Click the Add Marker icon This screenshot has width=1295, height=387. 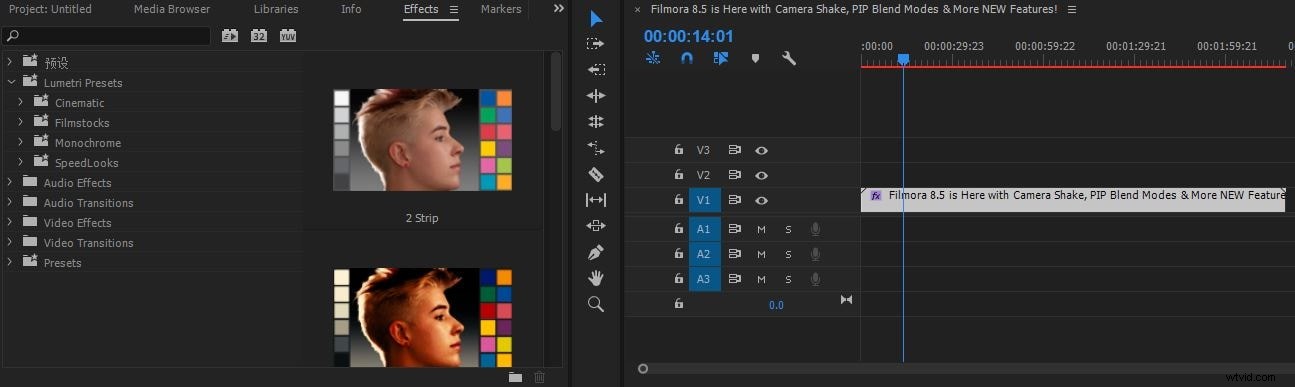point(755,58)
